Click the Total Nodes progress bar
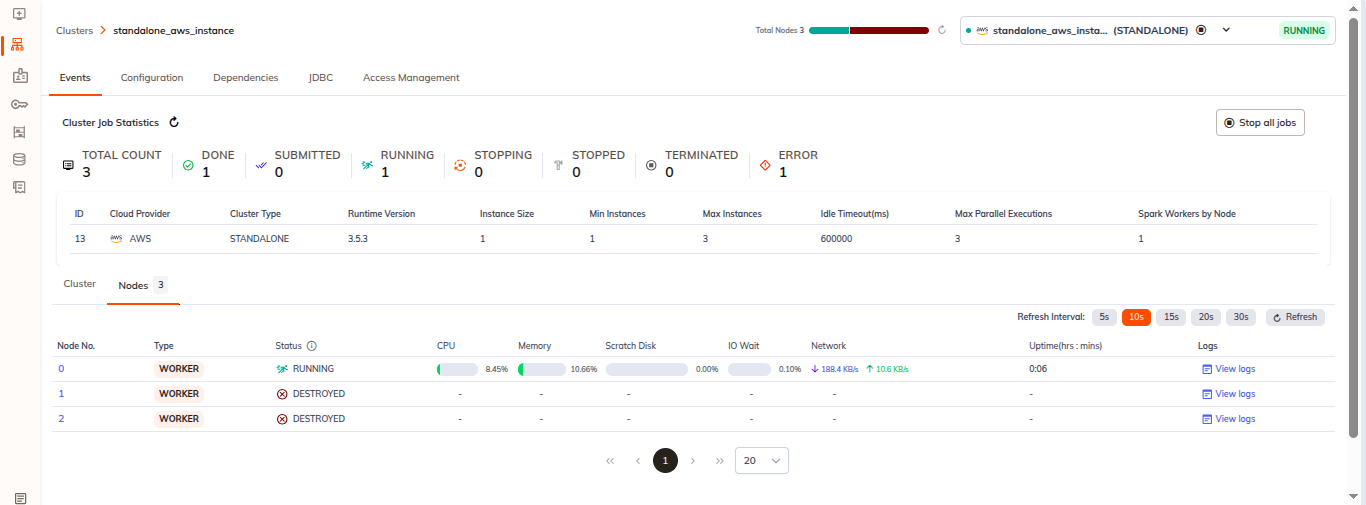Image resolution: width=1366 pixels, height=505 pixels. click(x=869, y=31)
